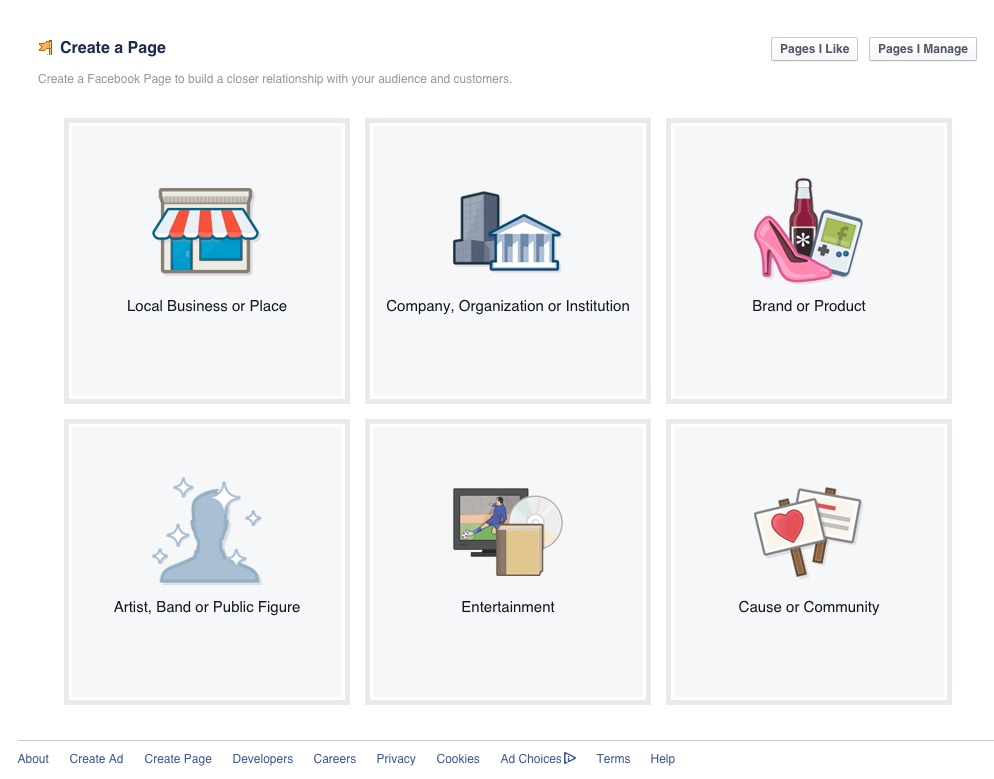Choose the Entertainment category tile
The height and width of the screenshot is (779, 994).
pyautogui.click(x=507, y=560)
